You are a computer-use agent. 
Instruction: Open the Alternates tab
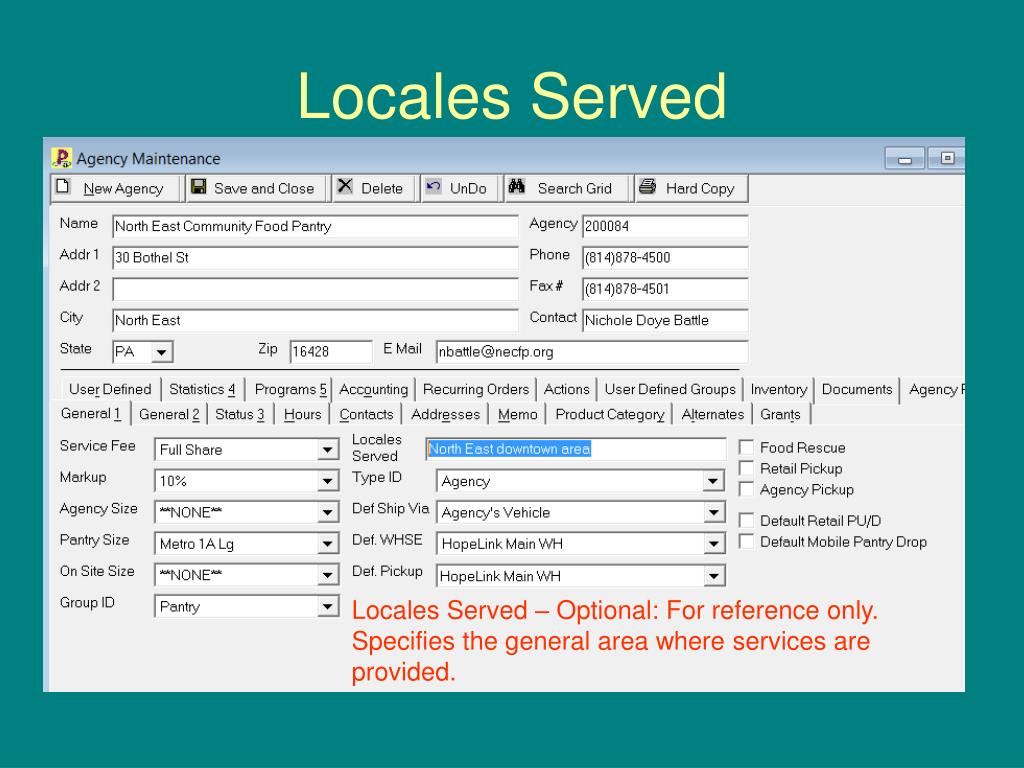tap(712, 414)
